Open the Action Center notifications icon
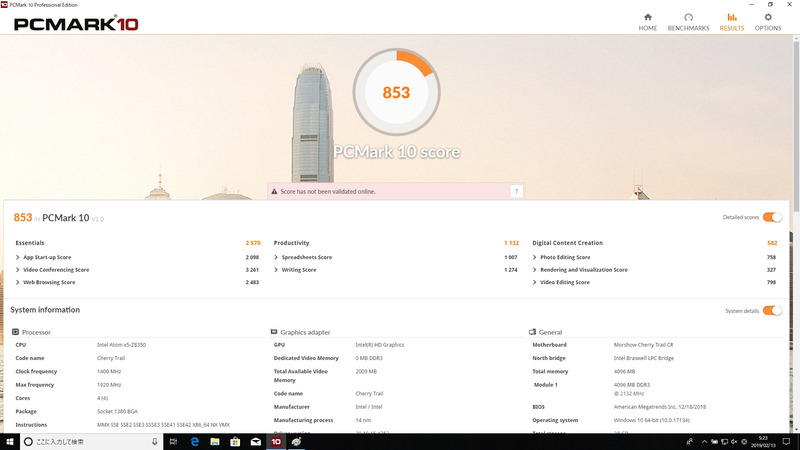This screenshot has width=800, height=450. (786, 442)
